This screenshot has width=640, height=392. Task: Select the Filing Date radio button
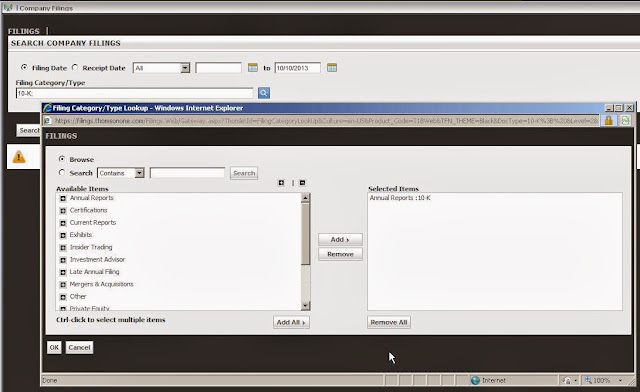(x=24, y=67)
